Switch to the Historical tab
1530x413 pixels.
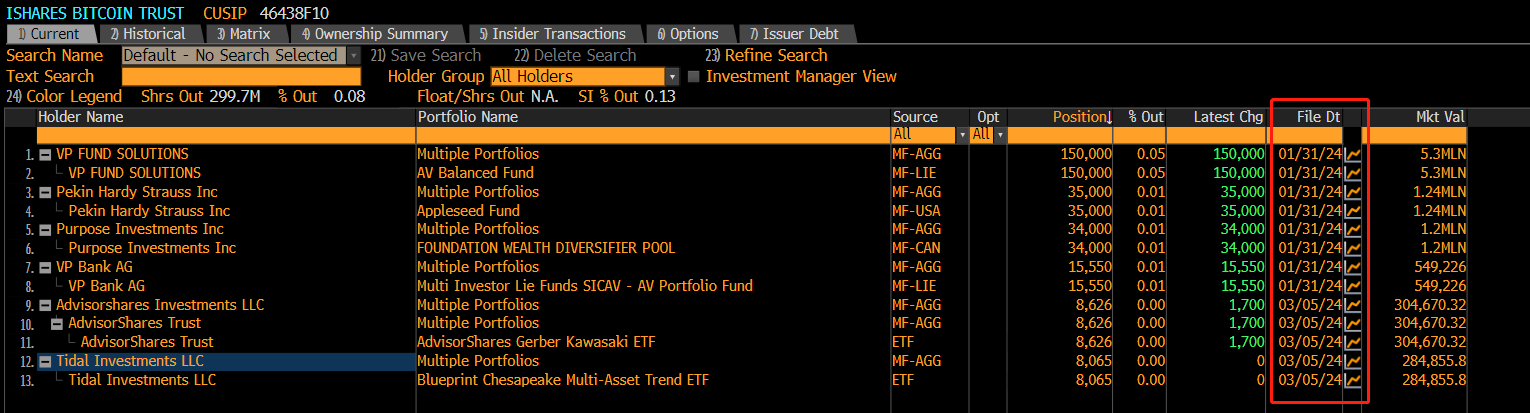tap(148, 34)
